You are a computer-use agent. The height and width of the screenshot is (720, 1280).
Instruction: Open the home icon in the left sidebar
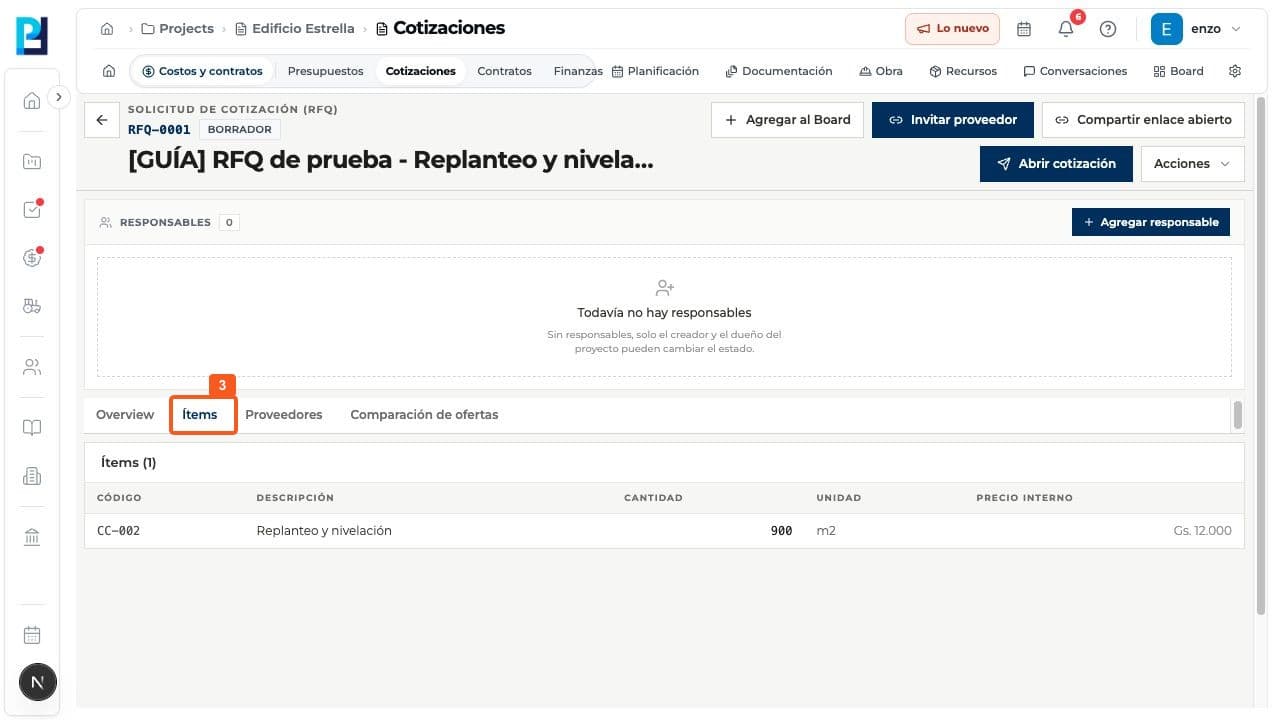(x=32, y=100)
